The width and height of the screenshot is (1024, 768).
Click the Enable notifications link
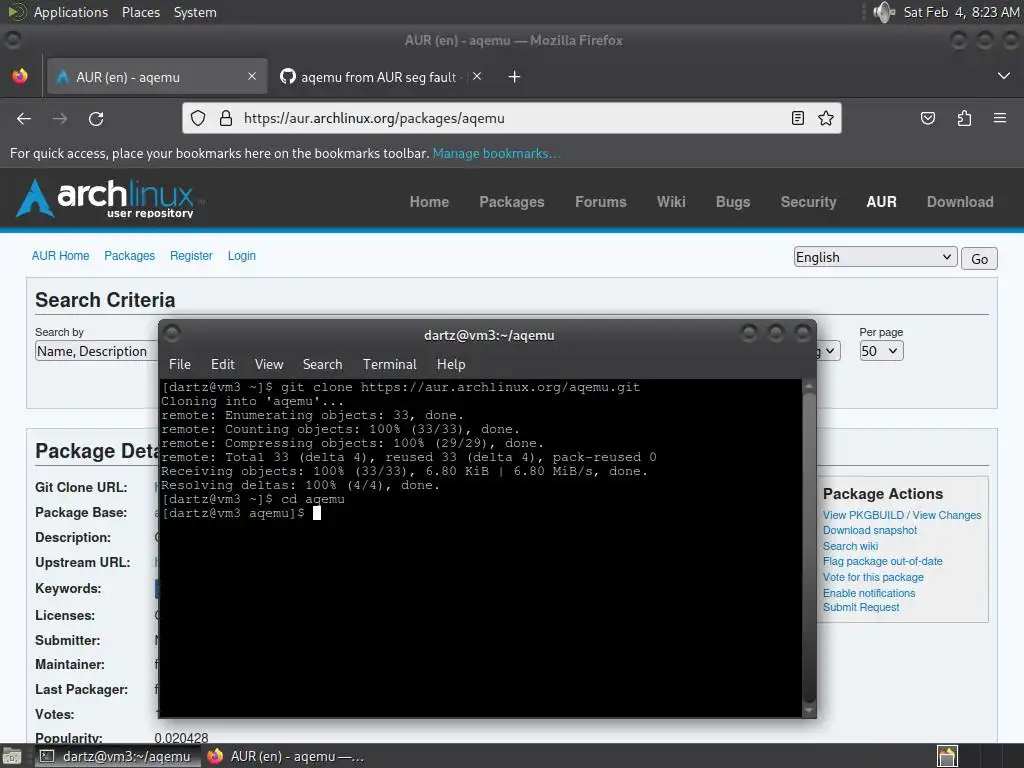point(869,593)
